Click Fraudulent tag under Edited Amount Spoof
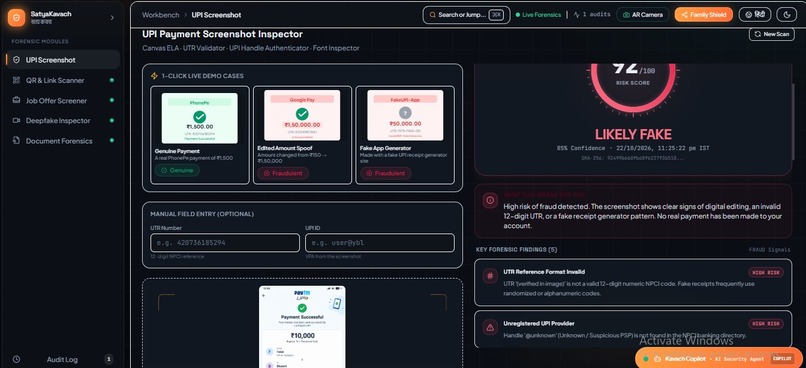The width and height of the screenshot is (806, 368). [283, 173]
